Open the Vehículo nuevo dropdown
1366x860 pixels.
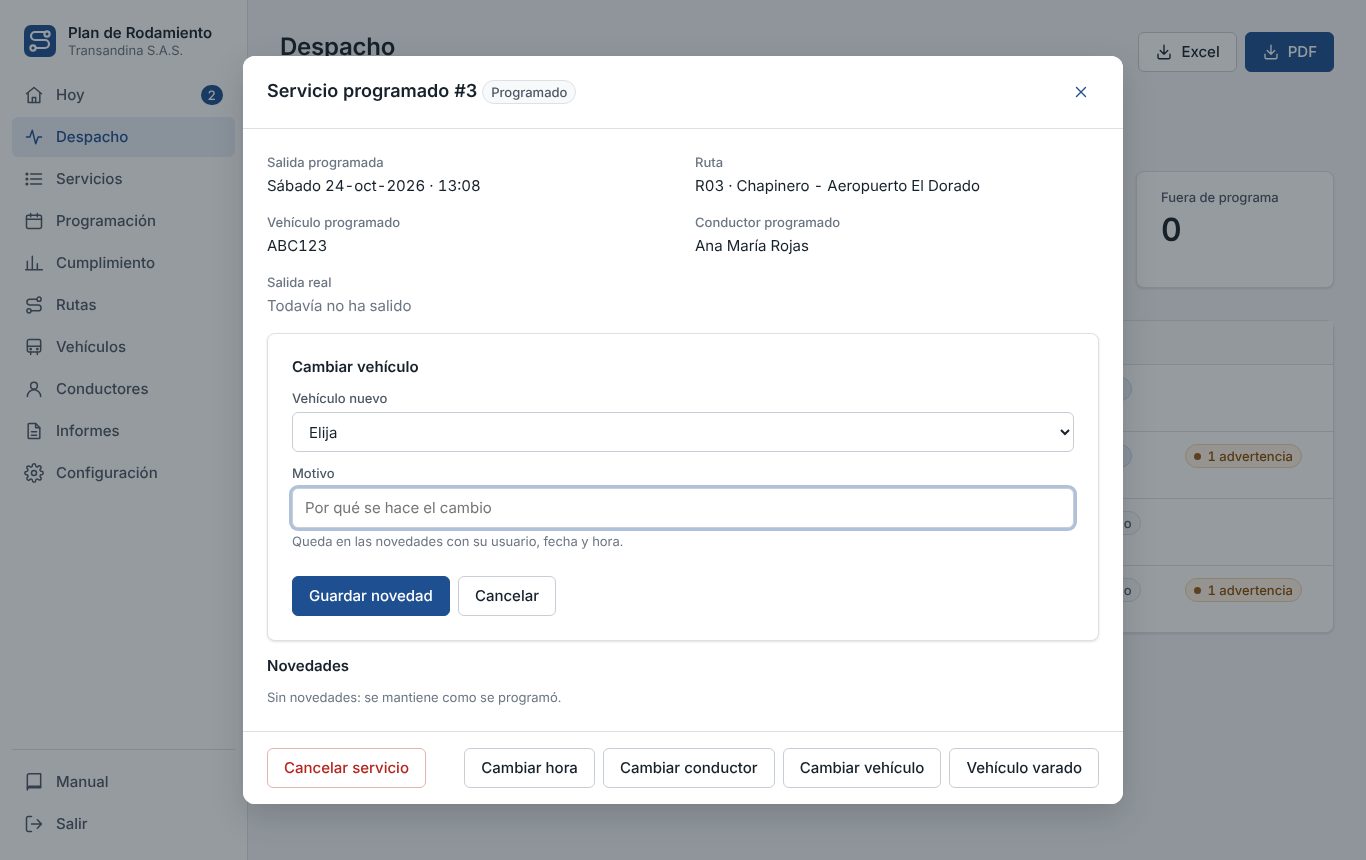click(x=683, y=432)
